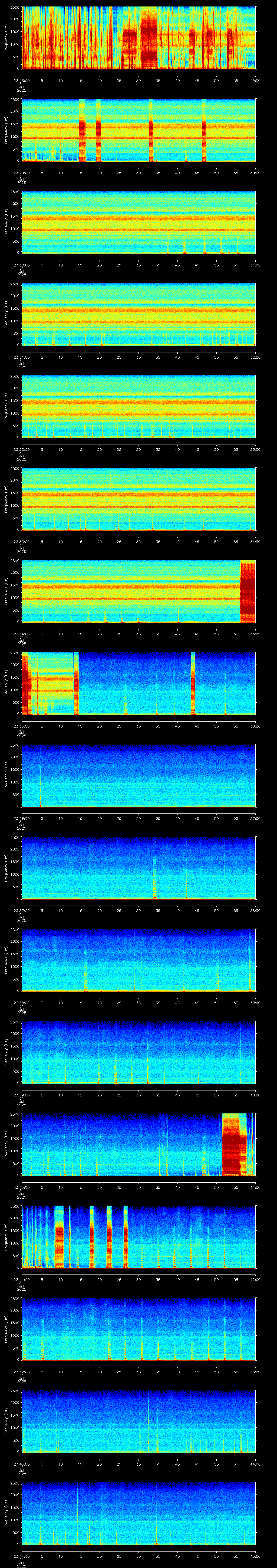Select the spectrogram panel starting at 23:32:00
Viewport: 277px width, 1568px height.
click(x=139, y=407)
